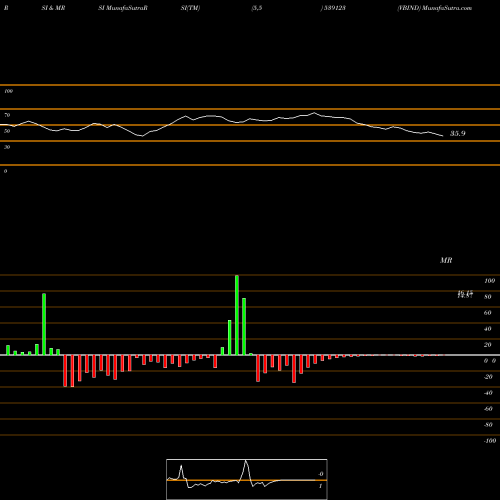Click the RSI axis label 50
The image size is (500, 500).
coord(7,131)
